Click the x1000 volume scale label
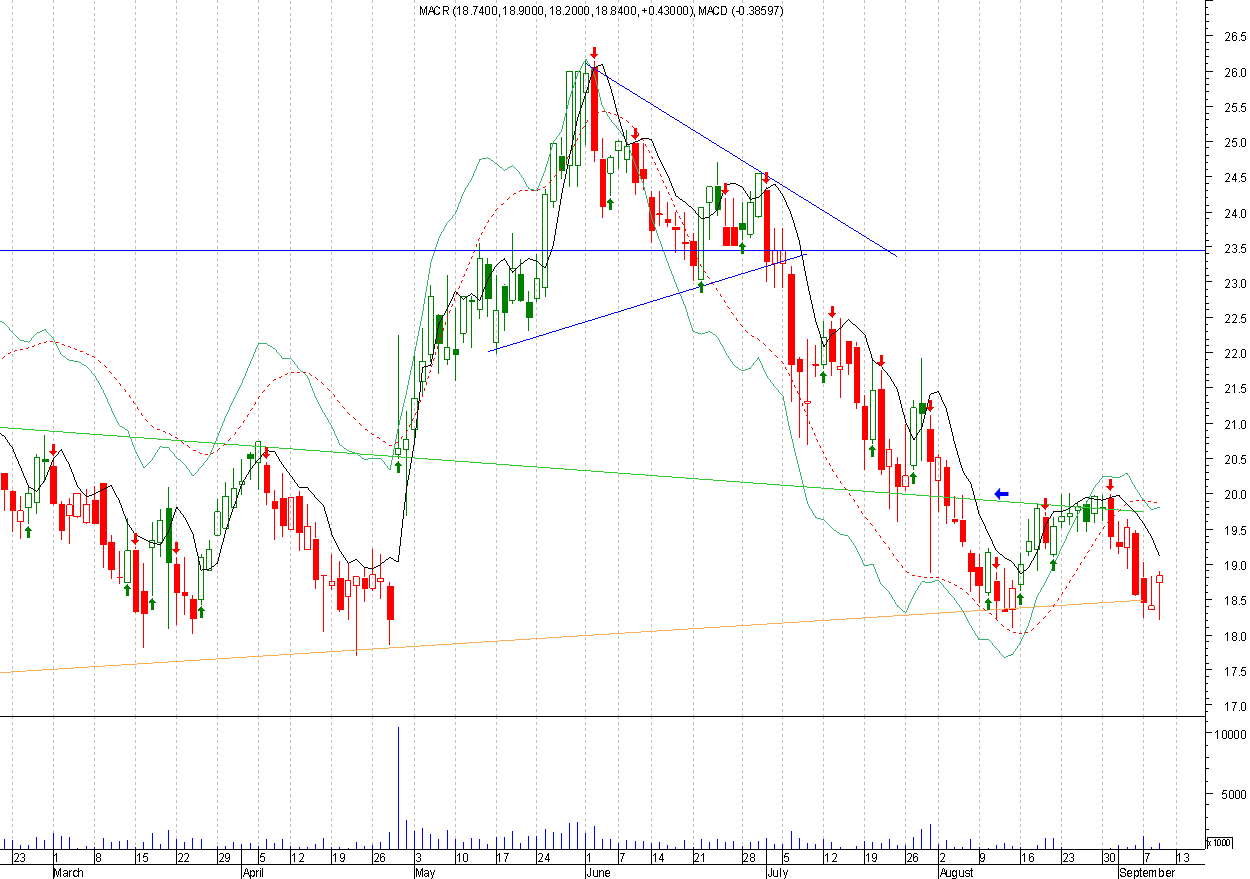Viewport: 1250px width, 879px height. tap(1221, 842)
